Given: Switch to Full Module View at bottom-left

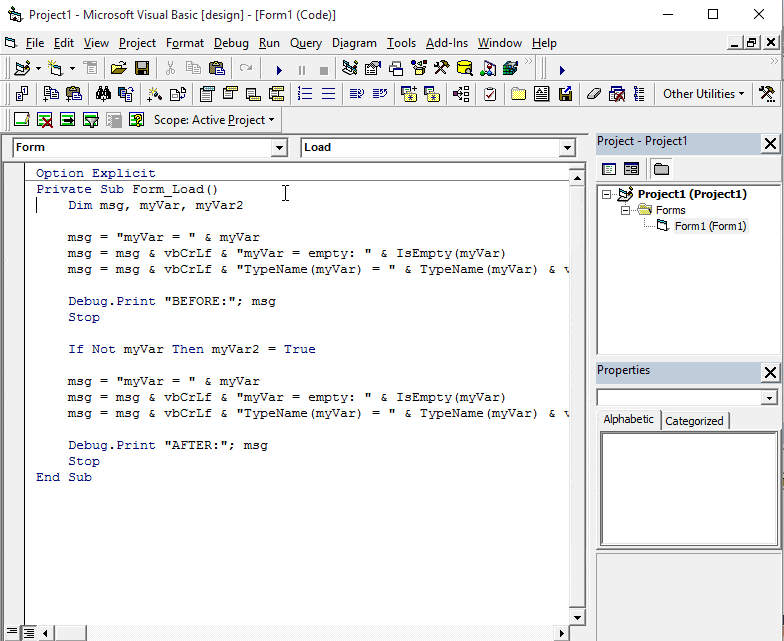Looking at the screenshot, I should [x=29, y=632].
